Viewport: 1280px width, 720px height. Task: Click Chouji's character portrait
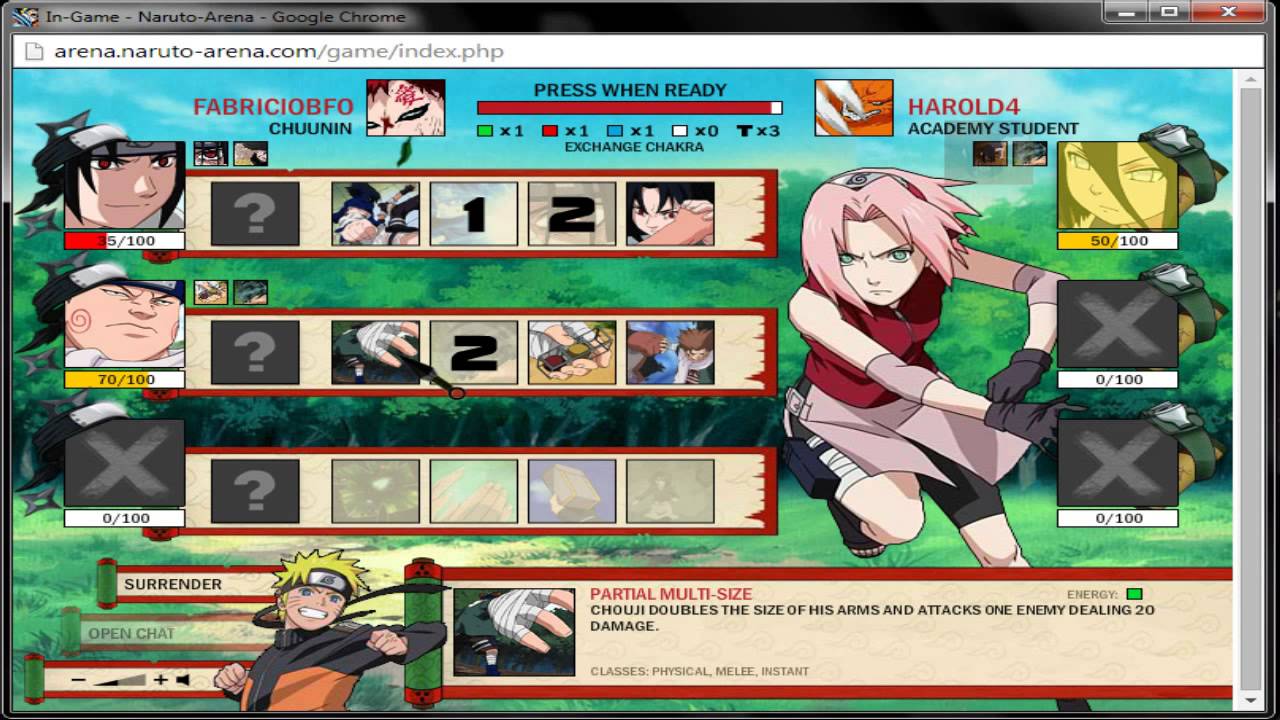click(124, 324)
